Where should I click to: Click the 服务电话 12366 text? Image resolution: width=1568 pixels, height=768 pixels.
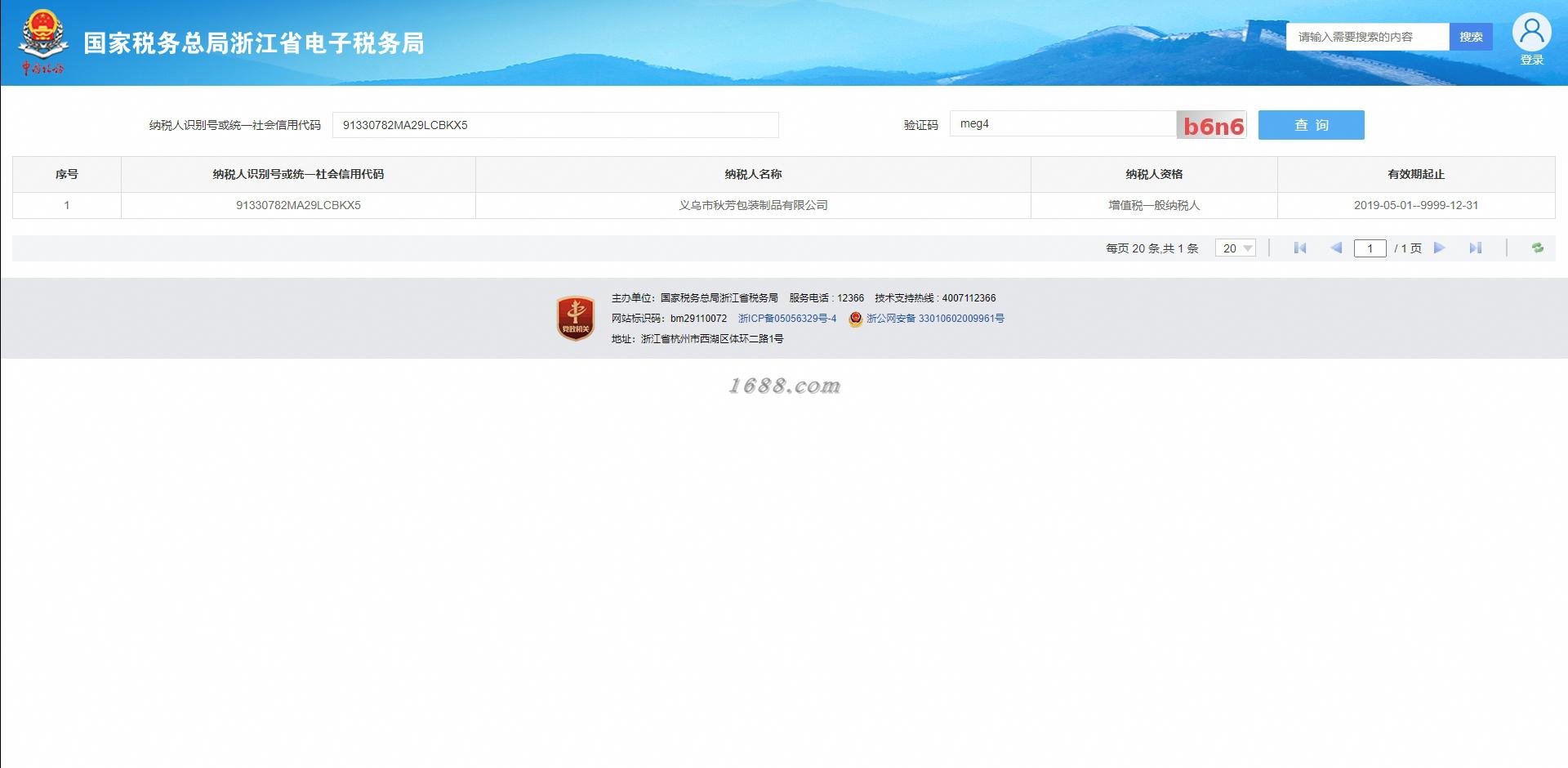point(826,298)
